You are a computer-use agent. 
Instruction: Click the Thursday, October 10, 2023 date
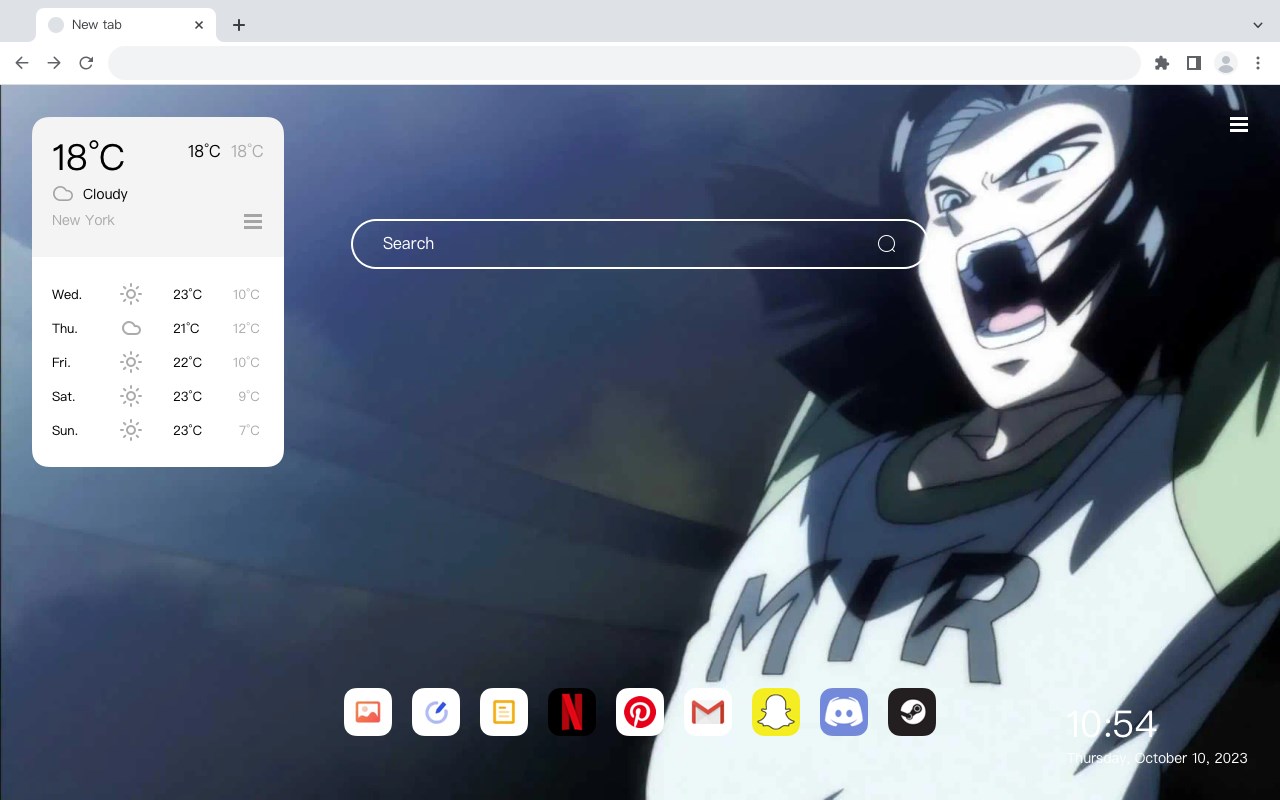1157,758
